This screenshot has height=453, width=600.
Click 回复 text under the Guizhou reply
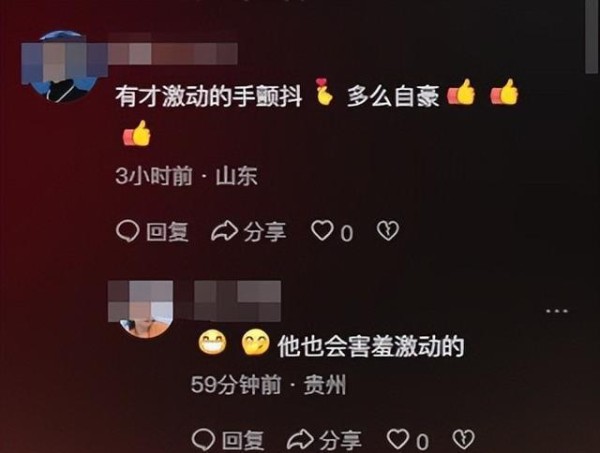(243, 440)
